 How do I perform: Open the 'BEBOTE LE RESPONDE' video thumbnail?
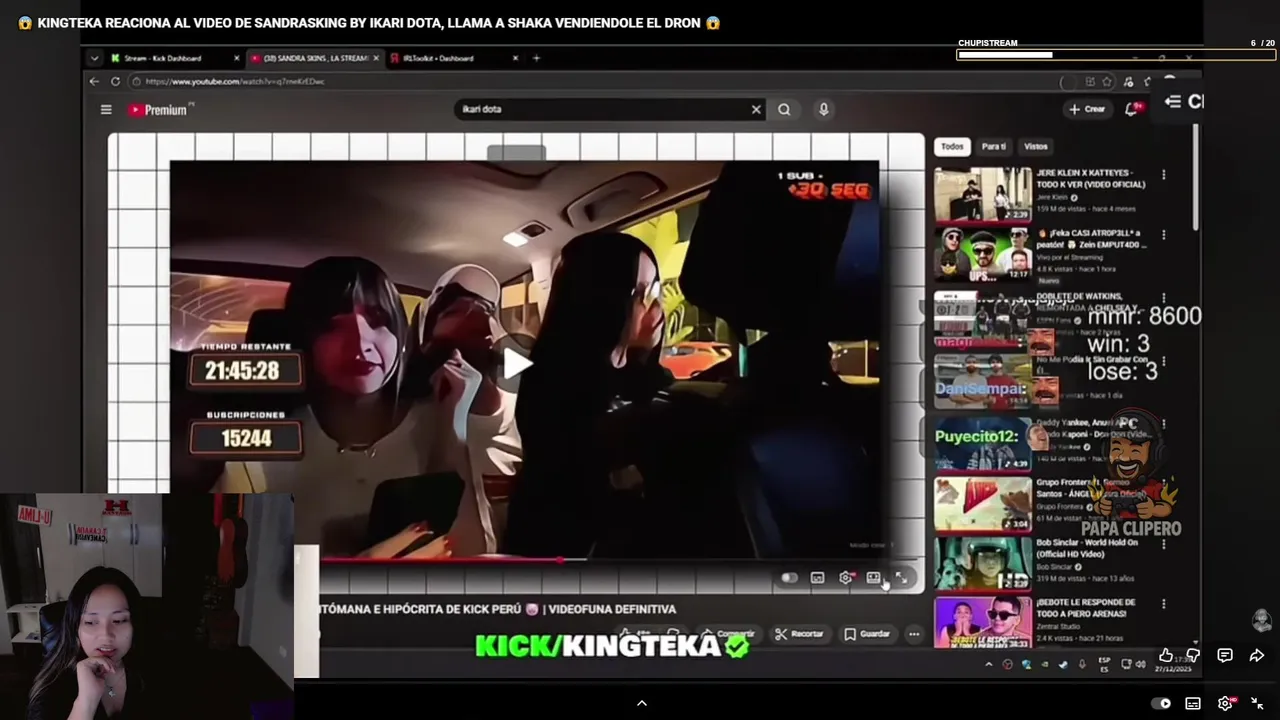pyautogui.click(x=982, y=623)
